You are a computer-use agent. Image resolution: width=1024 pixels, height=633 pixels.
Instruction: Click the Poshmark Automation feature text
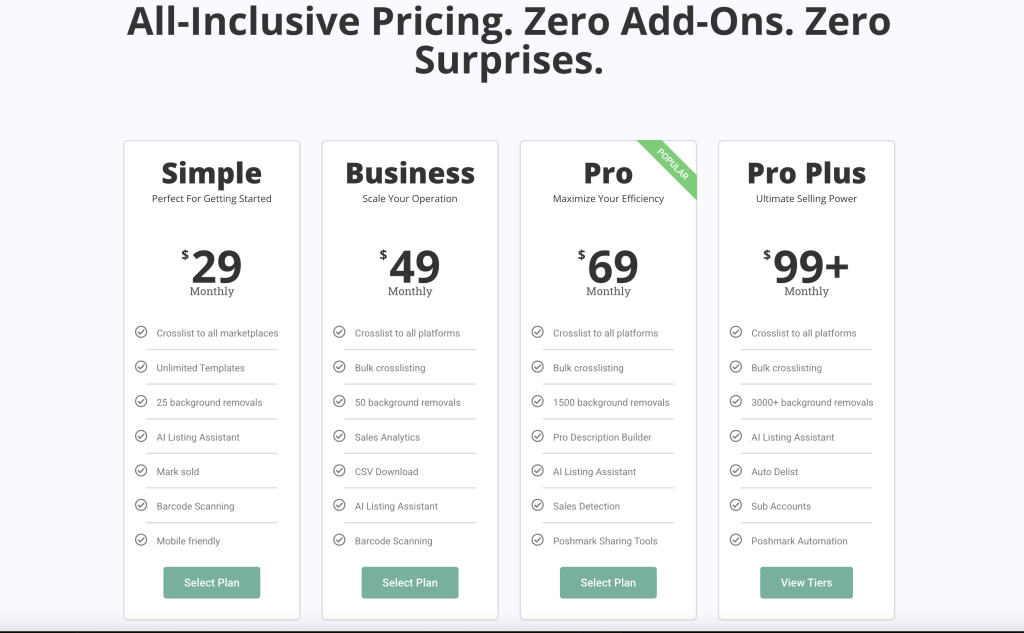coord(799,541)
